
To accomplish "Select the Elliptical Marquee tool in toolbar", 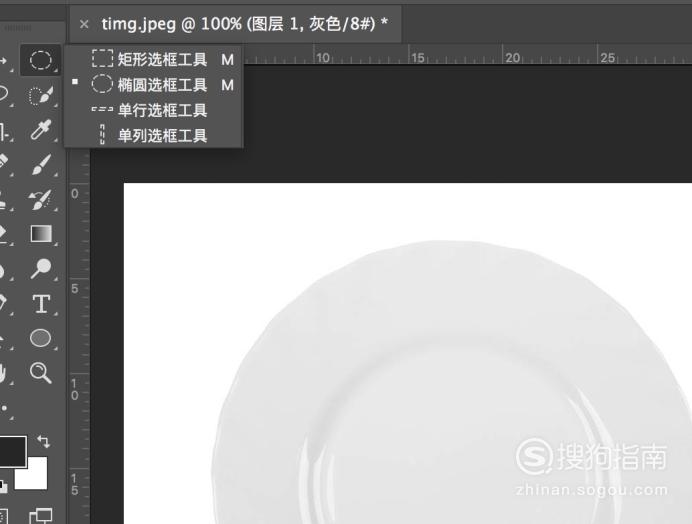I will point(40,60).
